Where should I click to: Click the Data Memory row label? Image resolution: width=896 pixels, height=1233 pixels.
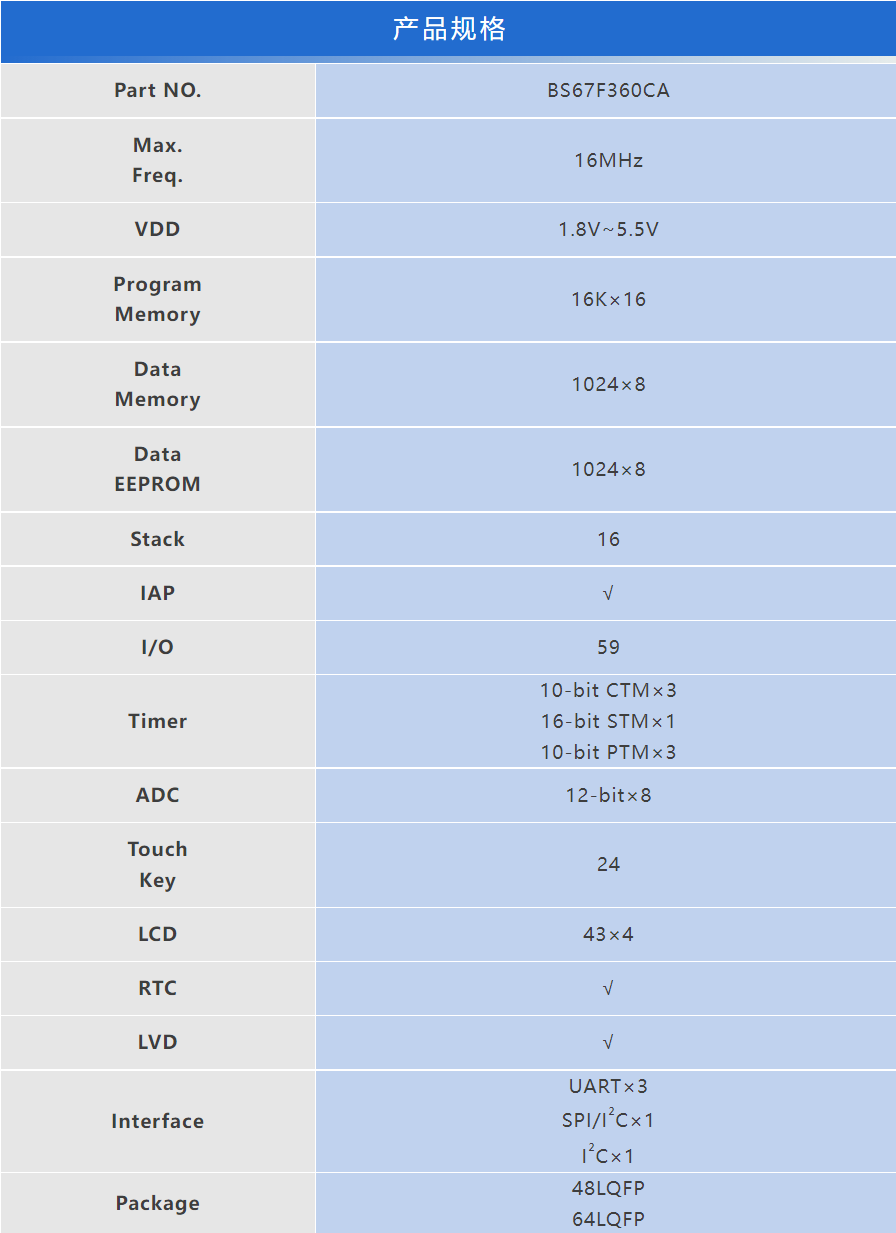pos(157,384)
